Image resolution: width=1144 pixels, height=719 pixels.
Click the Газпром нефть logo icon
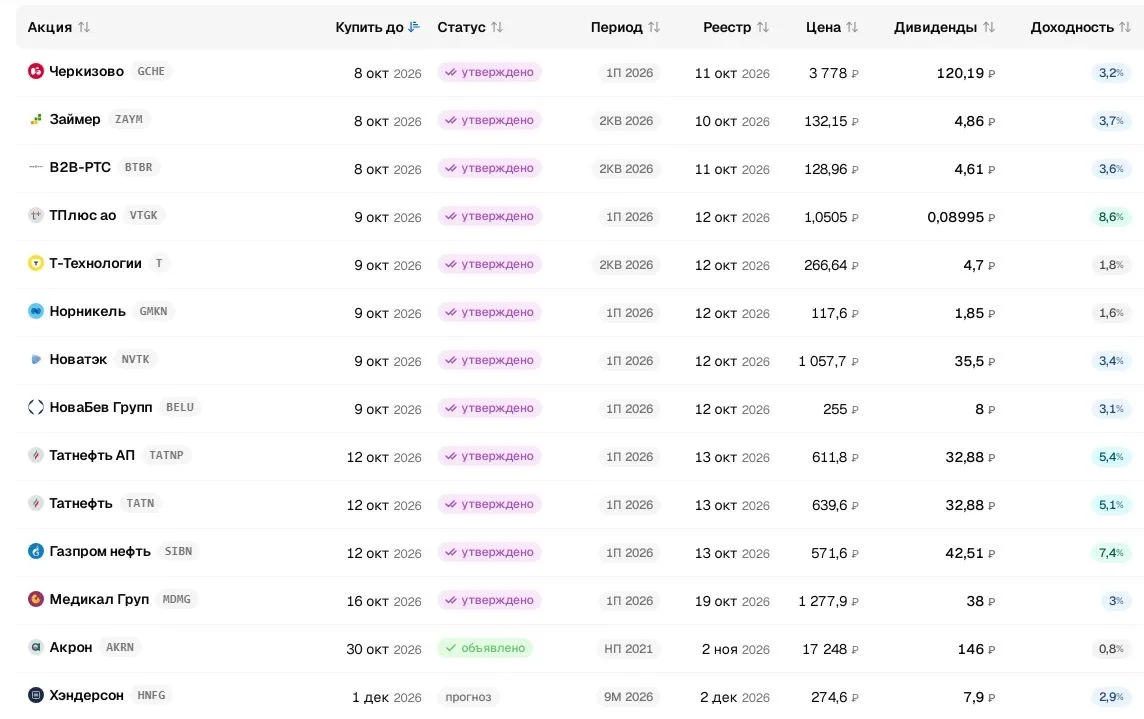[x=36, y=551]
